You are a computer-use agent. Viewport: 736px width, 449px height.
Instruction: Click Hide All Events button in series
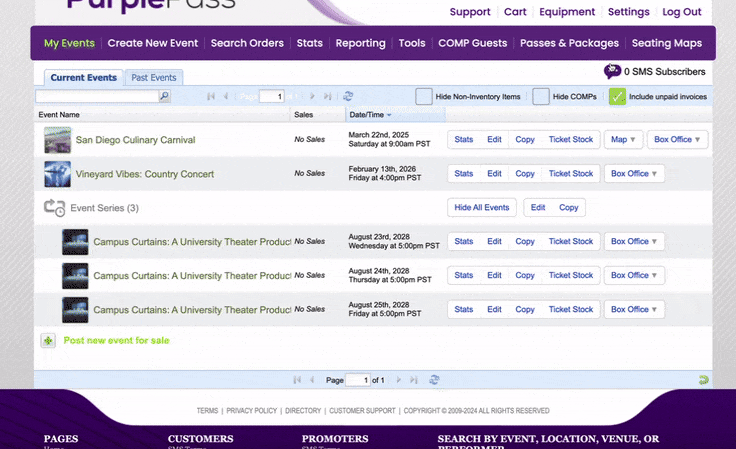[x=482, y=208]
